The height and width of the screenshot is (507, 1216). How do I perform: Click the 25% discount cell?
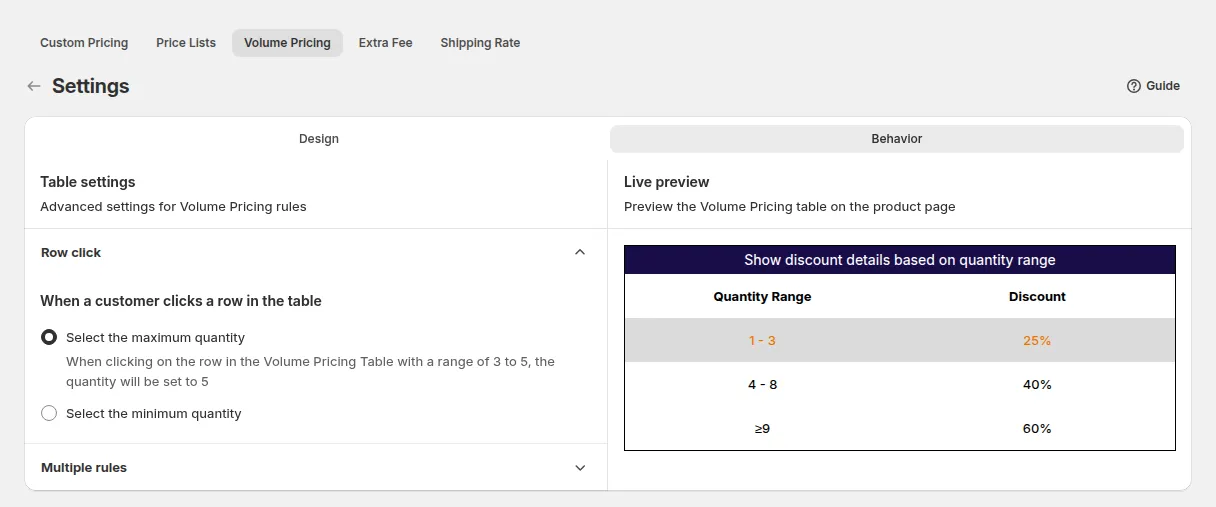click(1037, 341)
